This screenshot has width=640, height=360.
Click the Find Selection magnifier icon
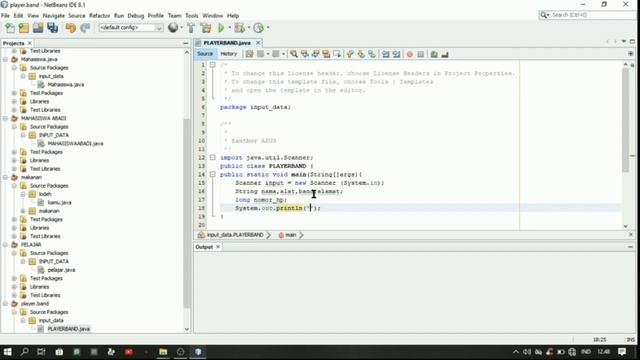pyautogui.click(x=293, y=54)
